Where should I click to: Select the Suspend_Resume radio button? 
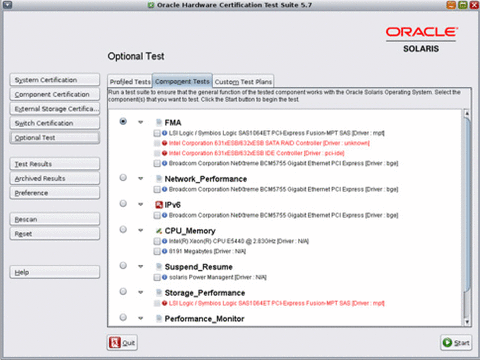tap(123, 265)
